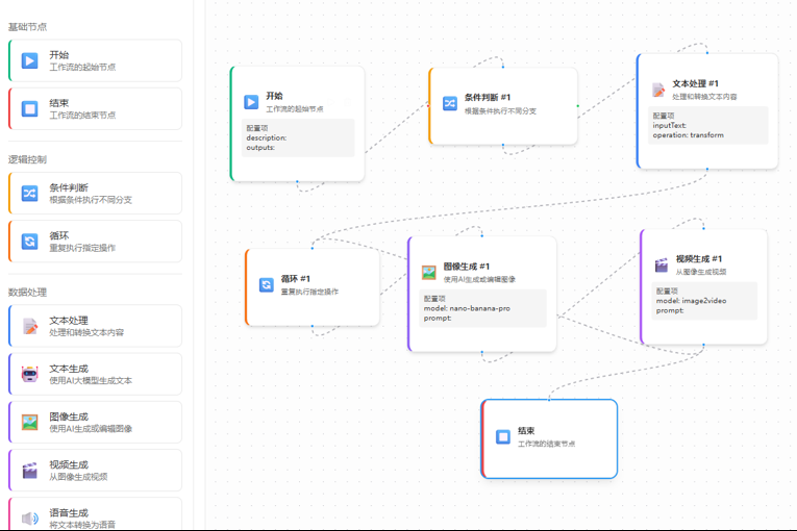Click the config box in the 图像生成 #1 node
The image size is (797, 531).
pyautogui.click(x=482, y=308)
